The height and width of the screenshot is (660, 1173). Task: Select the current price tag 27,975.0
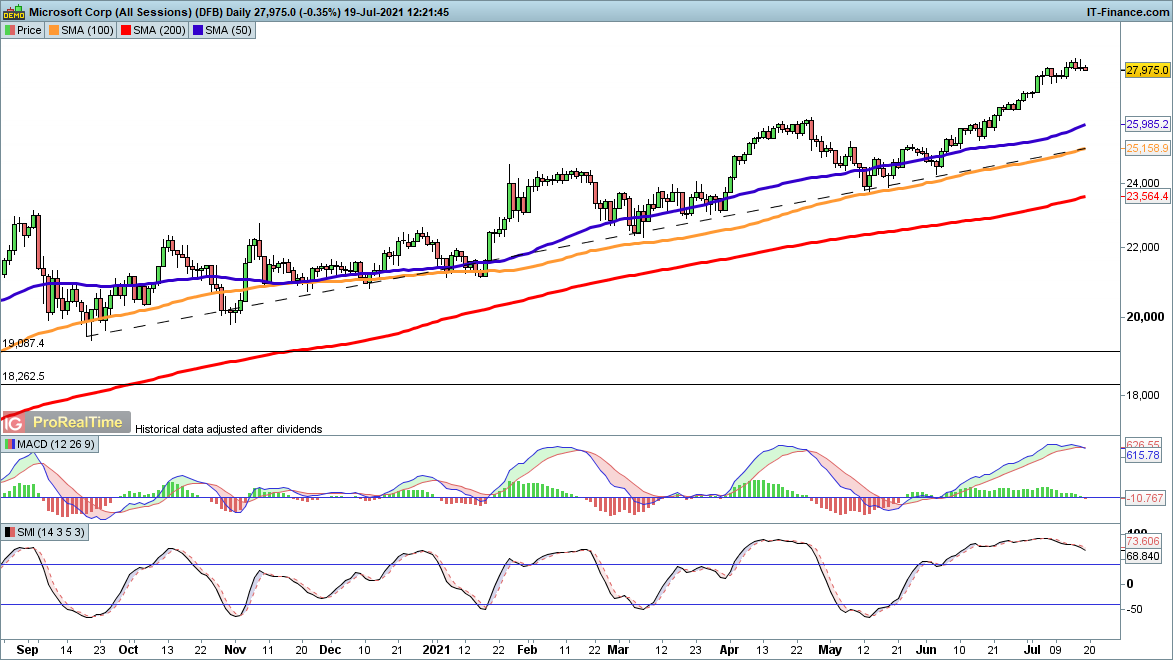[1147, 70]
